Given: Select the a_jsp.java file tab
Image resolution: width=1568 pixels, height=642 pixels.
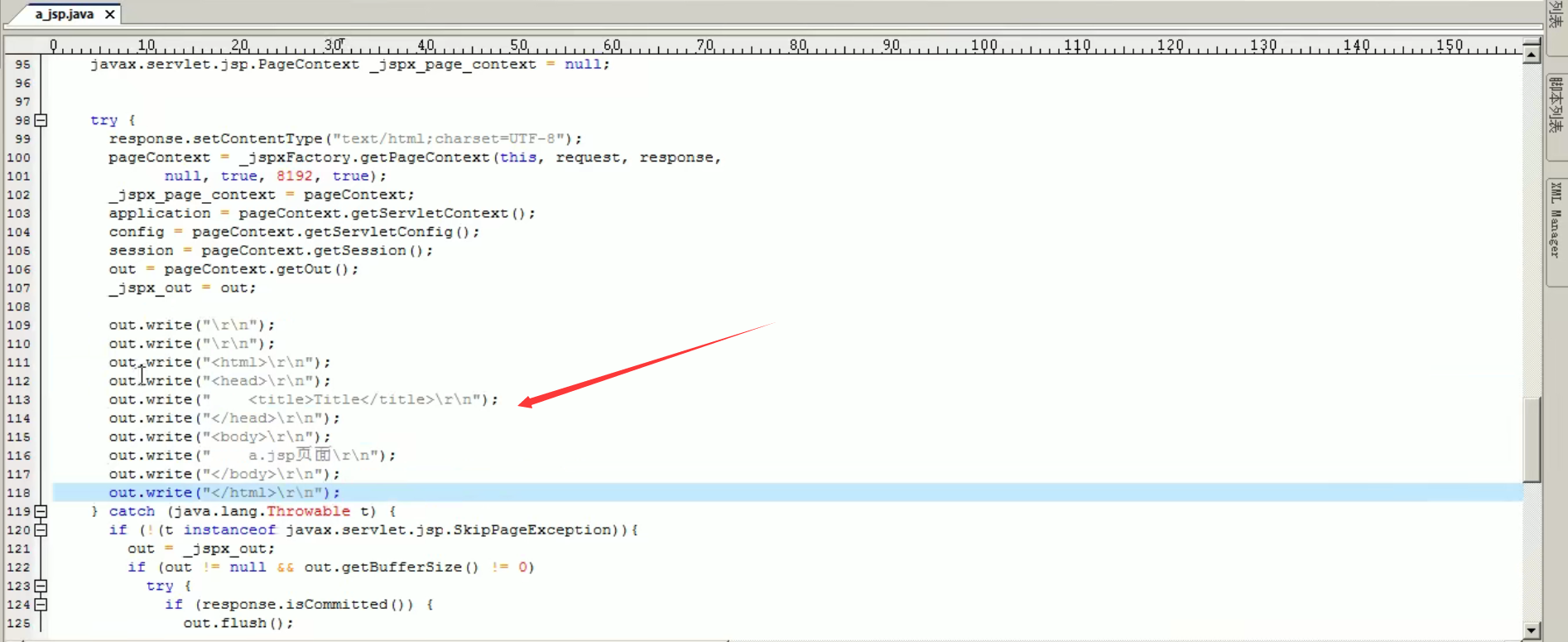Looking at the screenshot, I should 65,14.
